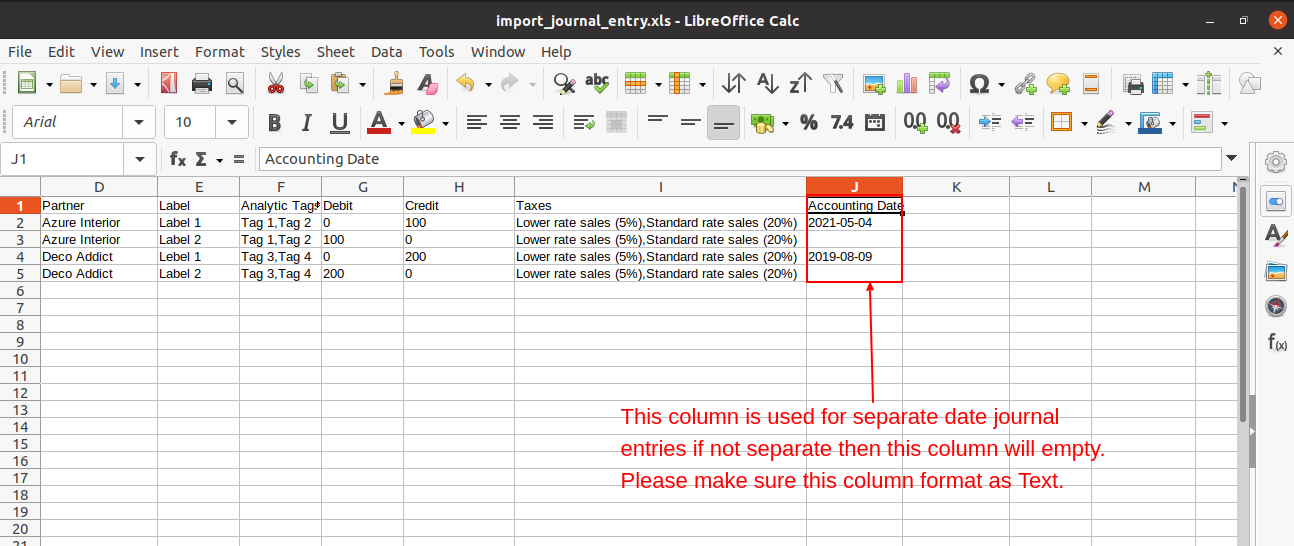Open the Draw Functions shapes icon
This screenshot has height=546, width=1294.
pyautogui.click(x=1250, y=83)
